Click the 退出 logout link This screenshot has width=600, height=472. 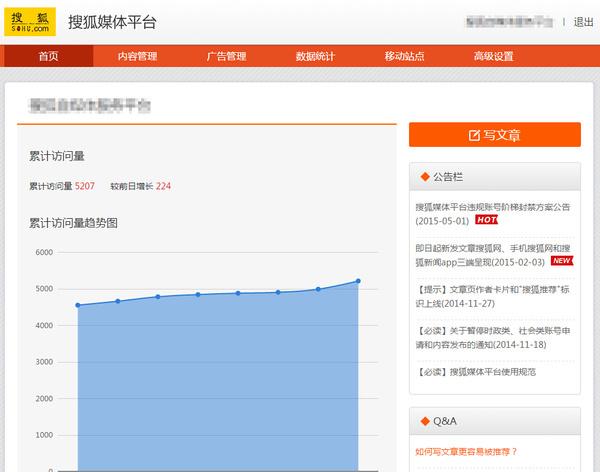pos(583,22)
